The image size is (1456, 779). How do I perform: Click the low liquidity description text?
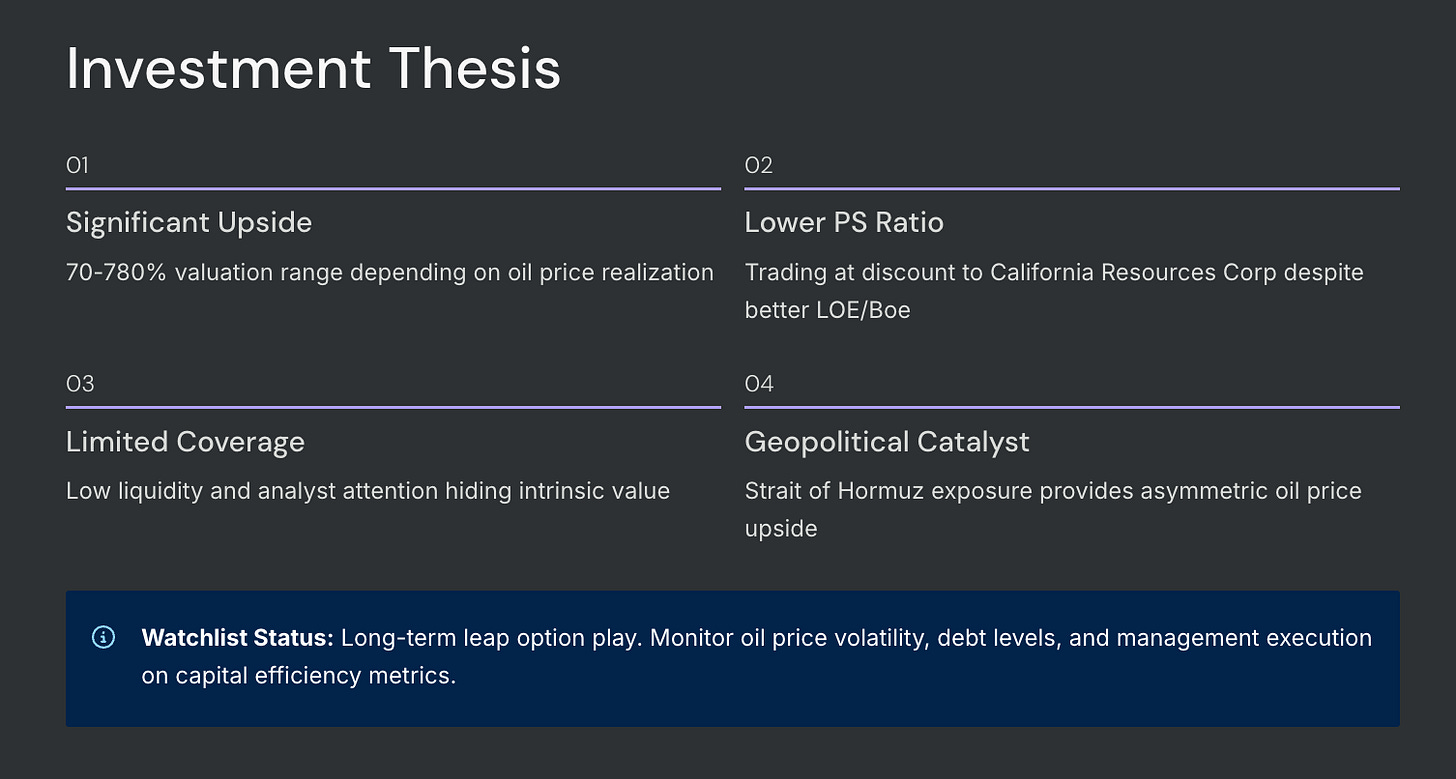coord(368,491)
